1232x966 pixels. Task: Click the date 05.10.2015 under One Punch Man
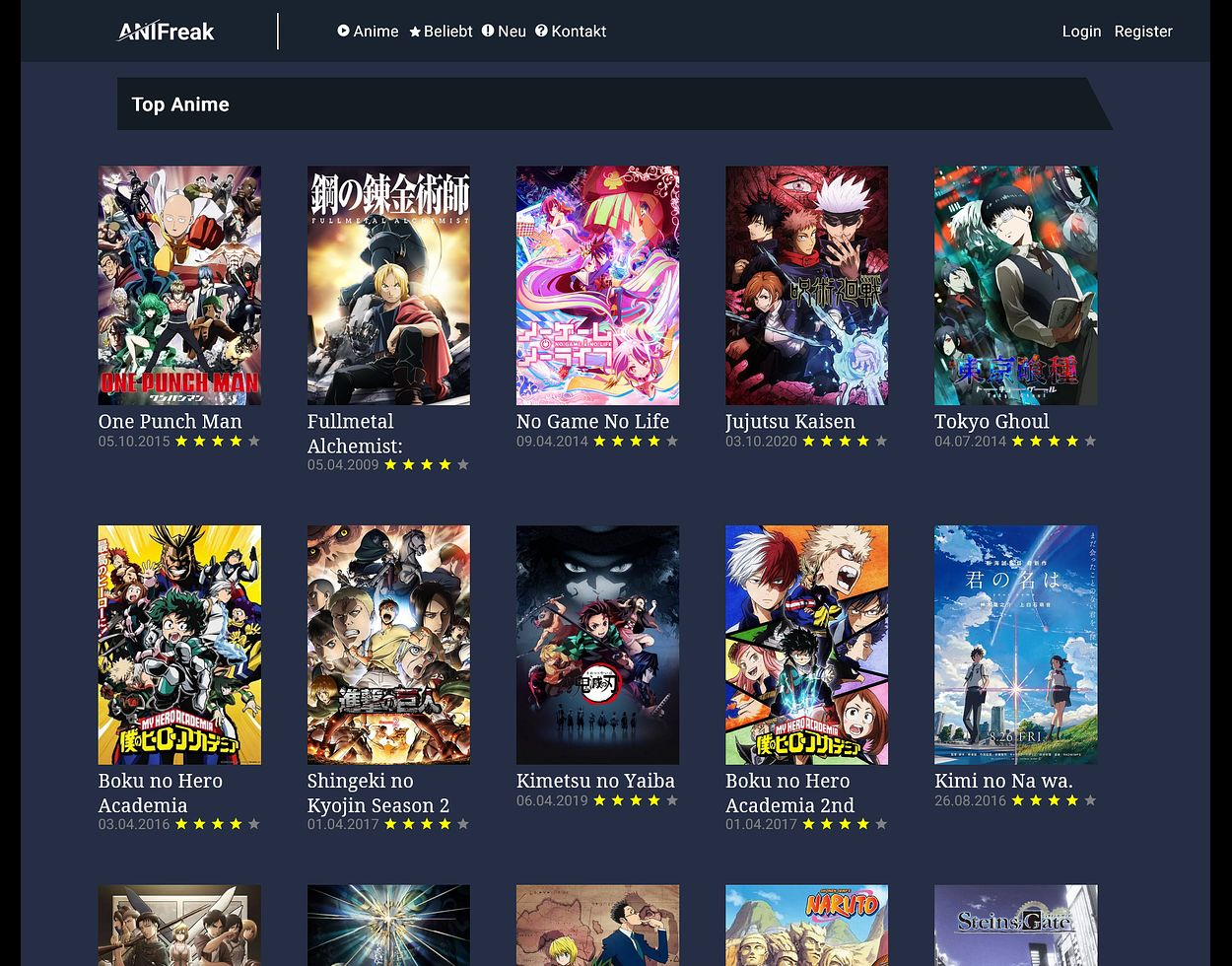(134, 442)
